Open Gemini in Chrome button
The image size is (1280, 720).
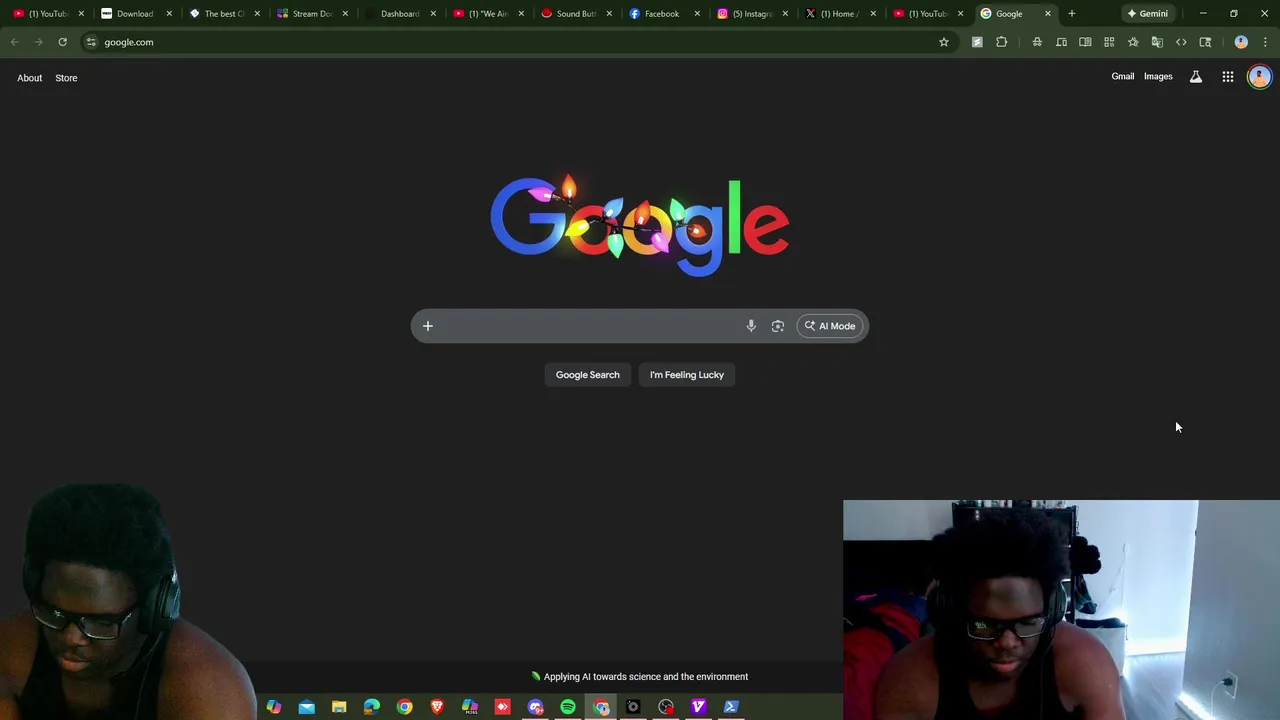pos(1147,14)
